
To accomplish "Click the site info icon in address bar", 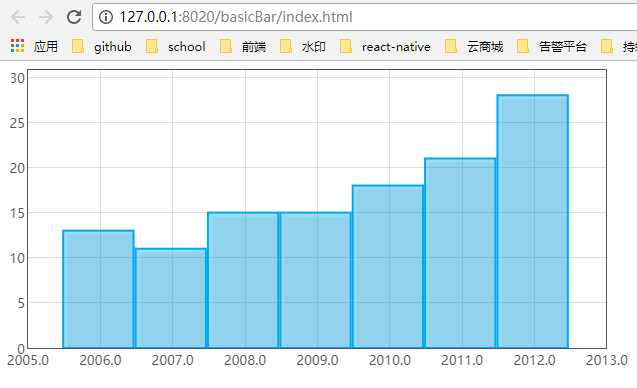I will point(106,17).
